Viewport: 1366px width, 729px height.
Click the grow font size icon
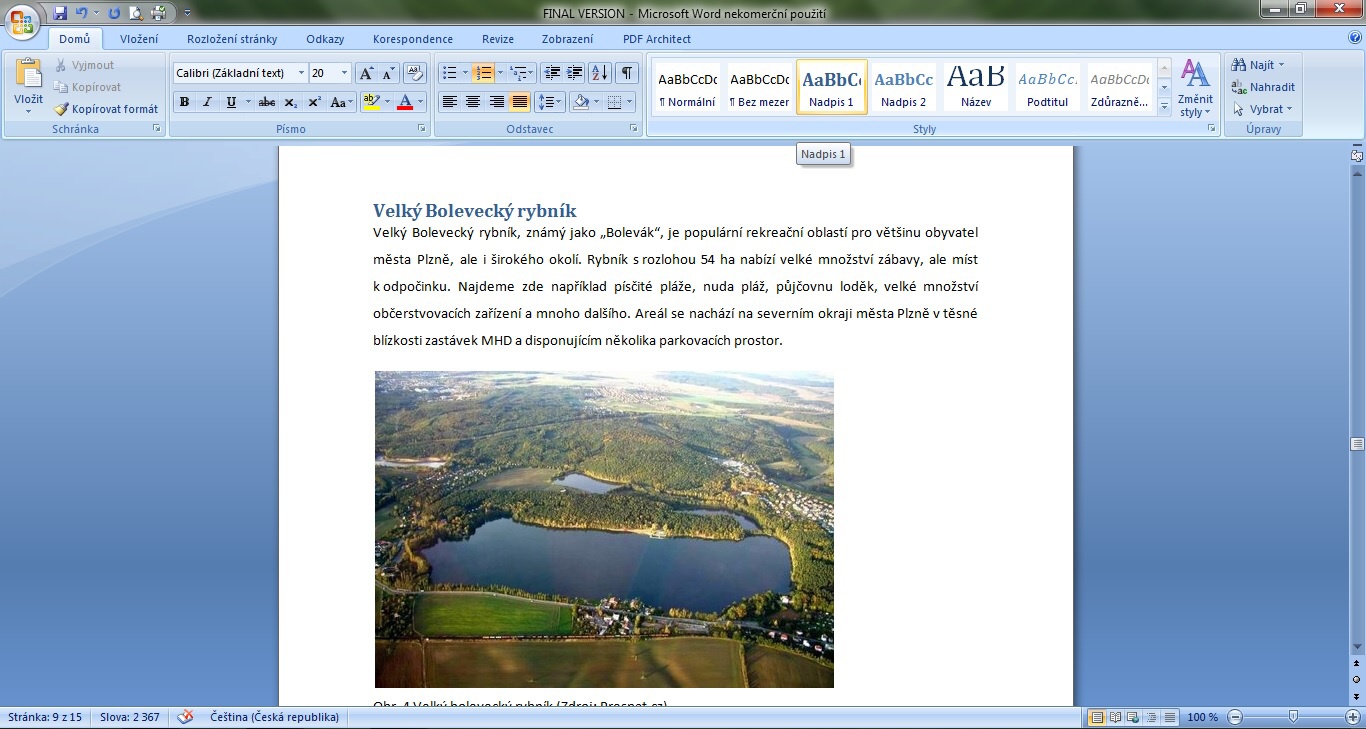pos(366,73)
